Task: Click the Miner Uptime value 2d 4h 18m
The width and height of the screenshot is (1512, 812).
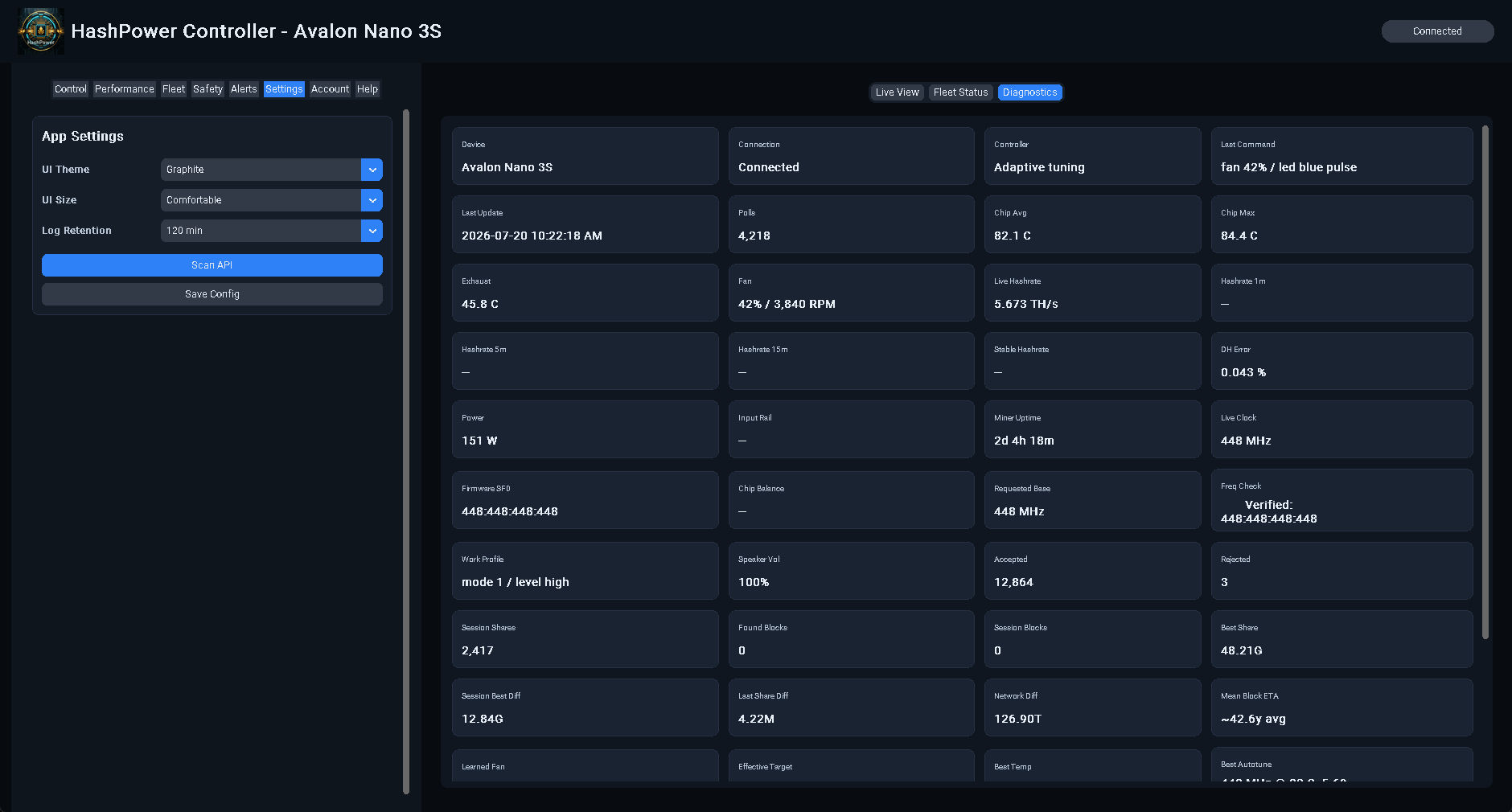Action: [x=1024, y=441]
